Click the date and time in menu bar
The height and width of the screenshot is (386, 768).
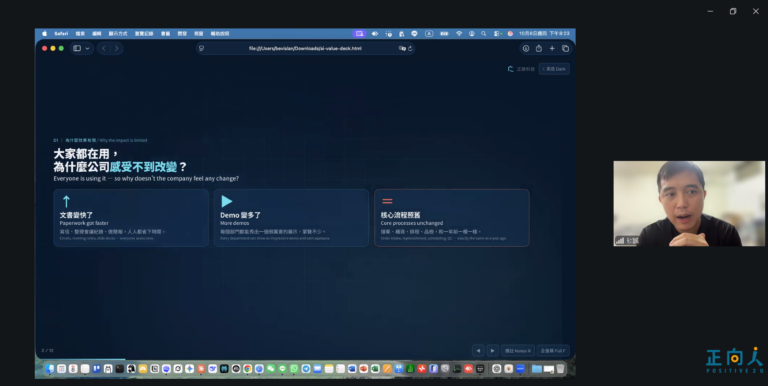click(x=544, y=33)
